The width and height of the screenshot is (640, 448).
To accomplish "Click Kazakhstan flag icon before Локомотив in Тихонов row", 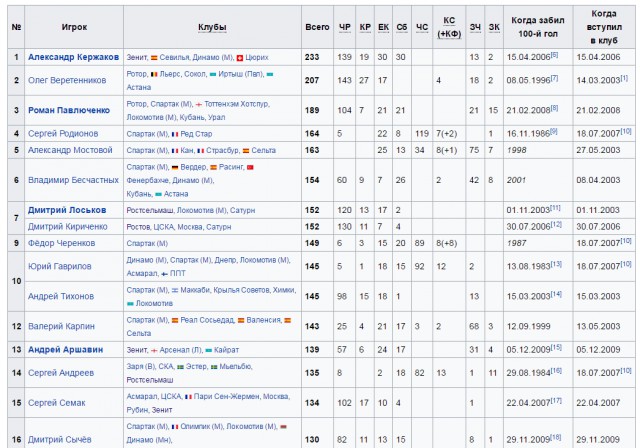I will click(130, 304).
